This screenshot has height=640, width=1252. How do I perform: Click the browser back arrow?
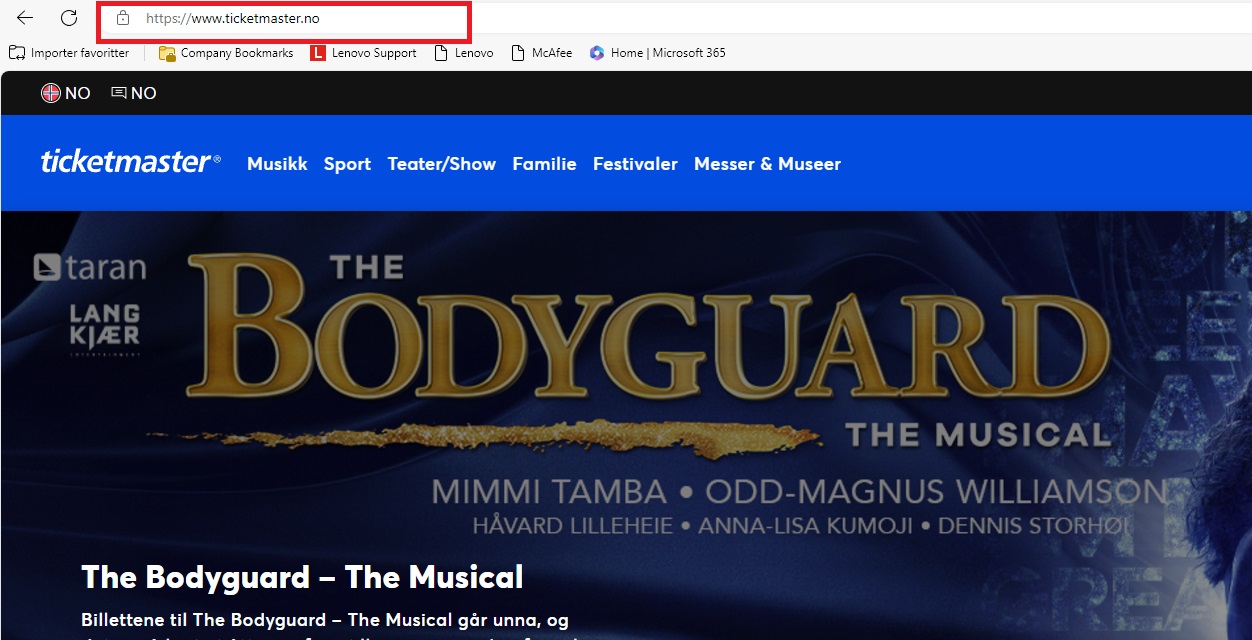click(25, 18)
